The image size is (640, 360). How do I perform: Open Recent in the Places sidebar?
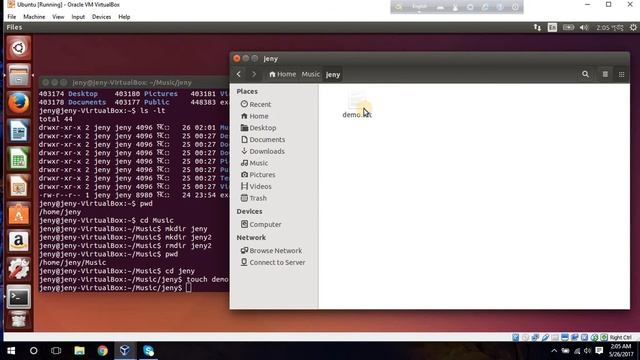256,104
